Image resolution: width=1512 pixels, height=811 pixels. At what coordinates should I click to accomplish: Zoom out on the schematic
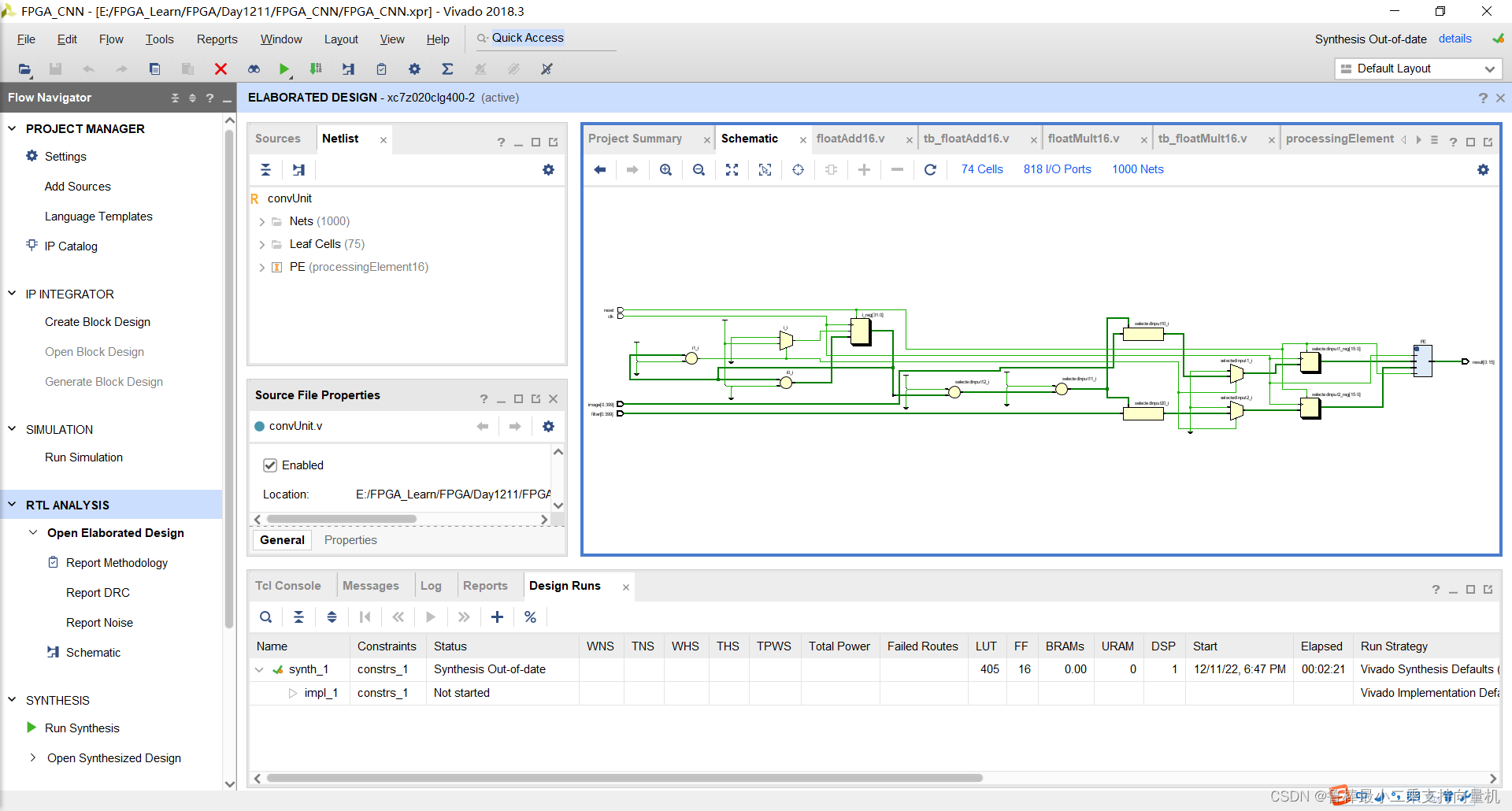tap(699, 169)
